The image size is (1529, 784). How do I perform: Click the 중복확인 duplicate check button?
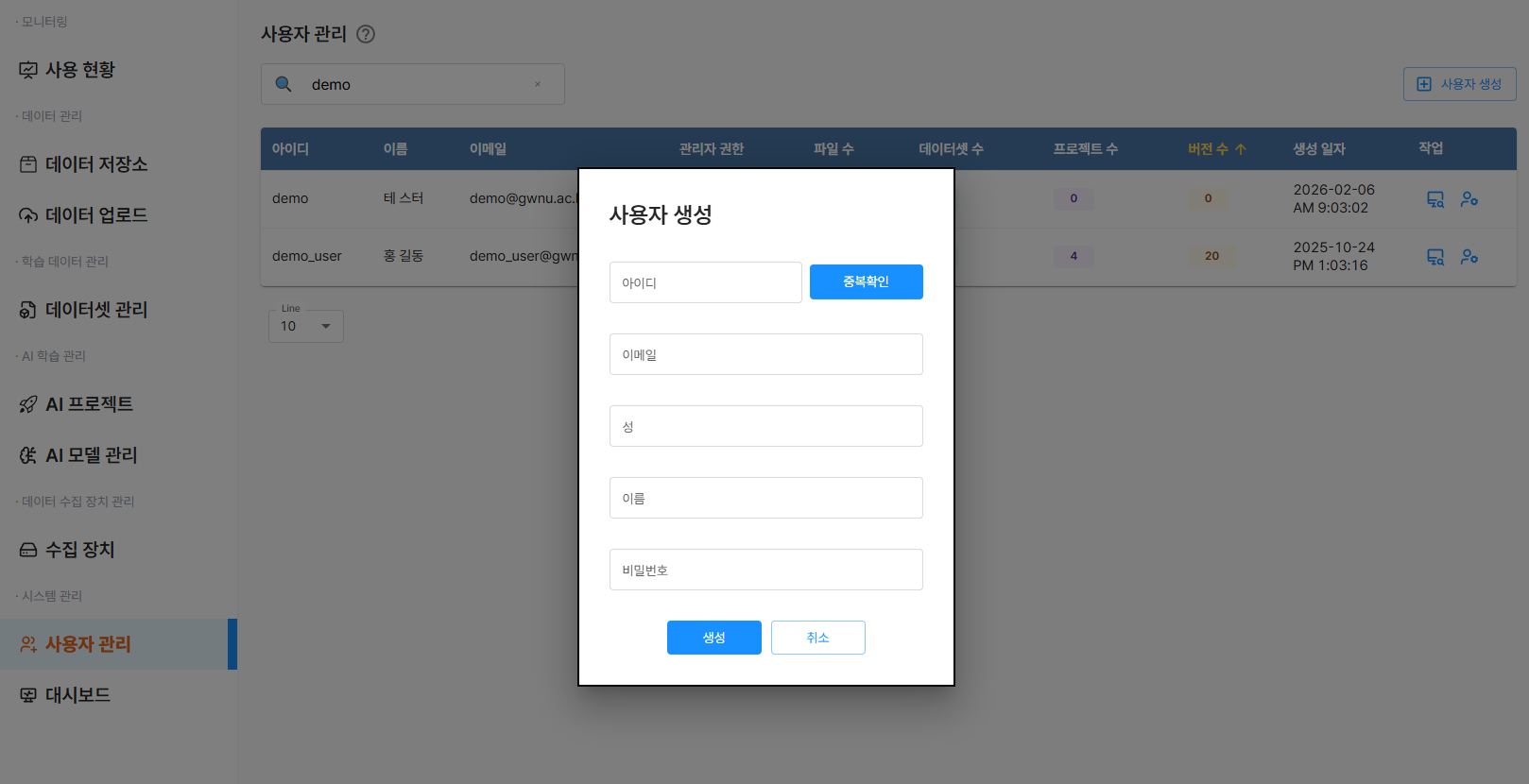[x=867, y=281]
